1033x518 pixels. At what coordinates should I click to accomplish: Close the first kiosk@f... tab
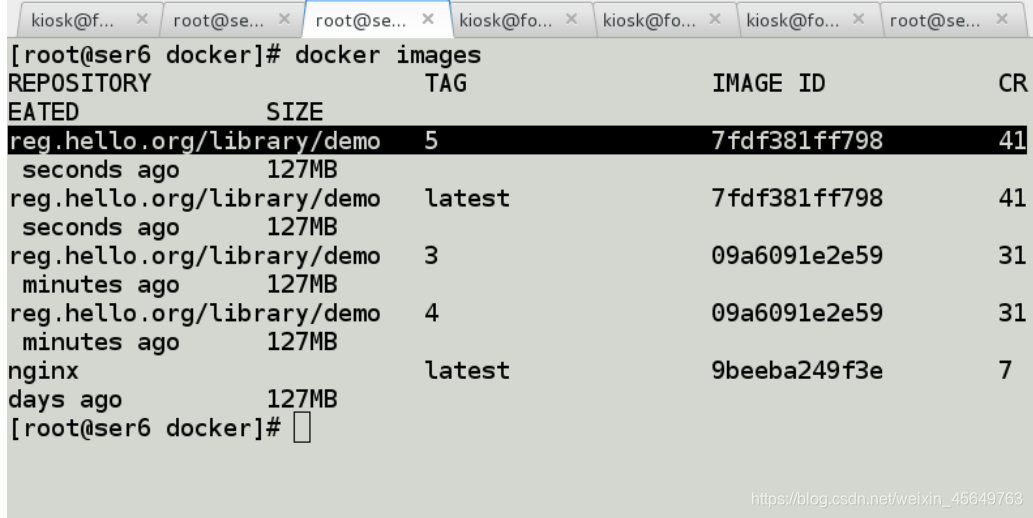142,20
